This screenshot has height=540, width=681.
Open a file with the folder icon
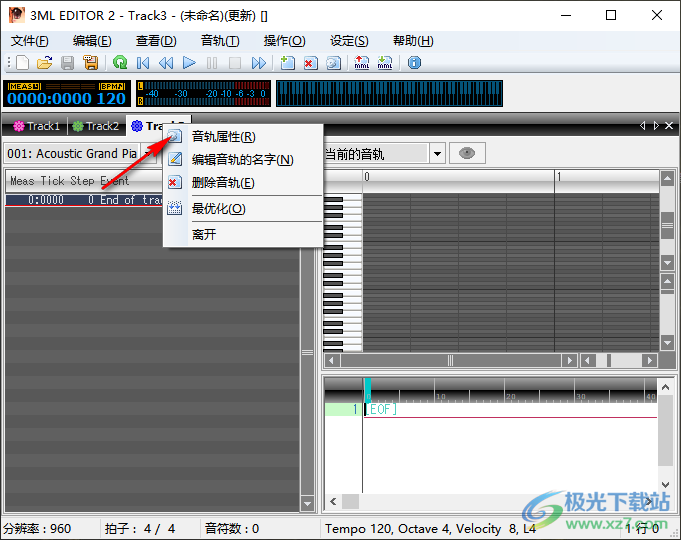(x=44, y=63)
